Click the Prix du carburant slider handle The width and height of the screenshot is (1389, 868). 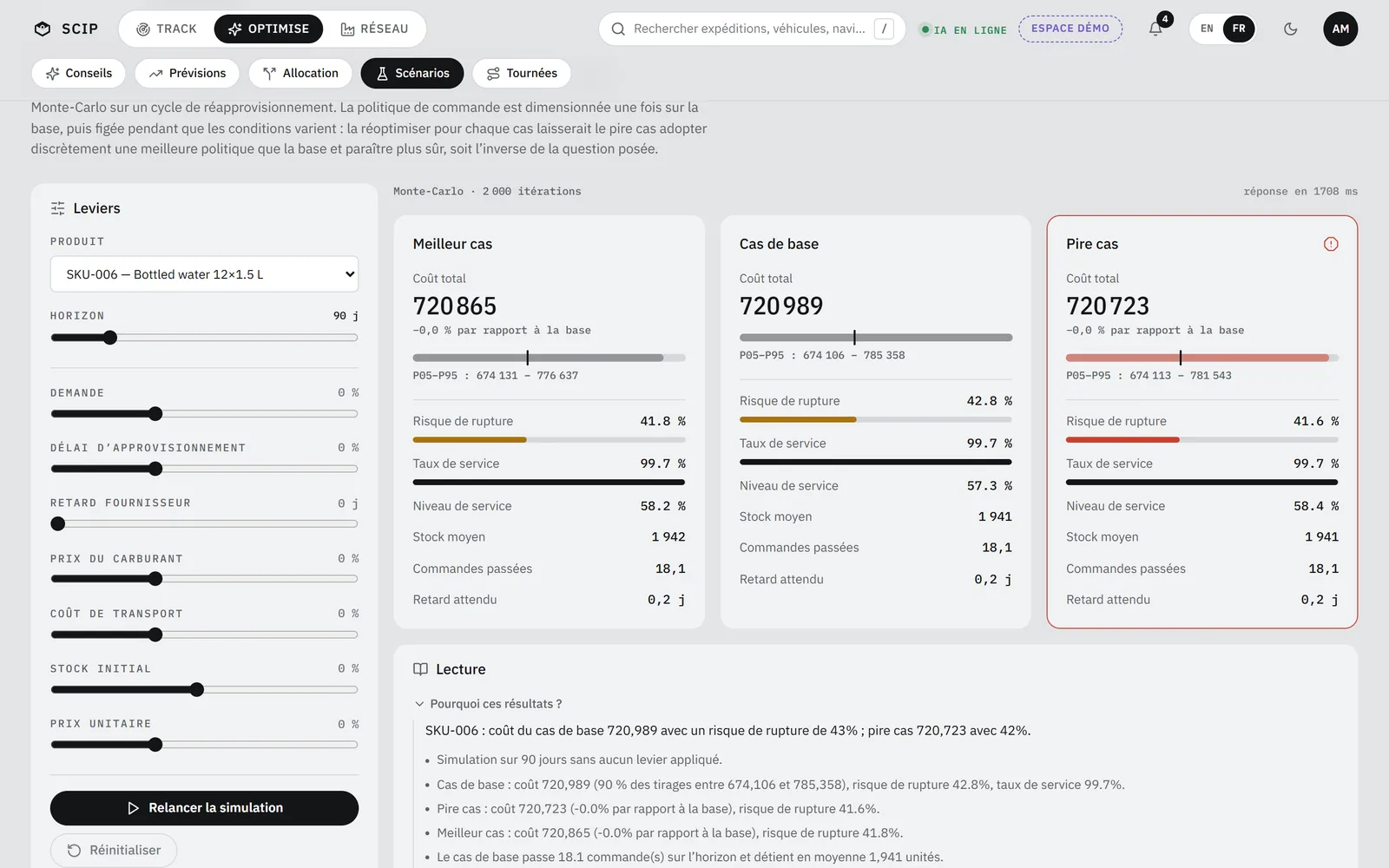[x=155, y=579]
